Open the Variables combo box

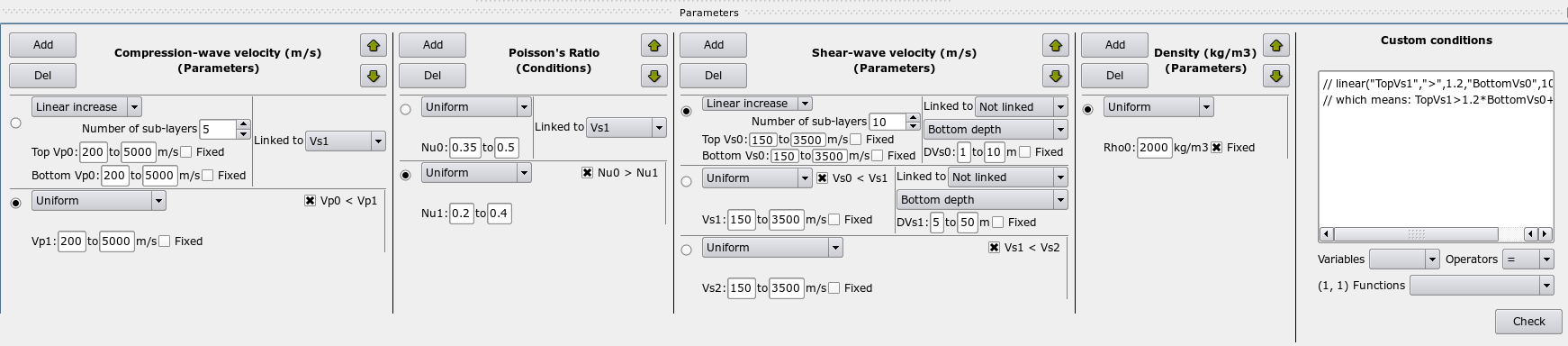pos(1404,259)
